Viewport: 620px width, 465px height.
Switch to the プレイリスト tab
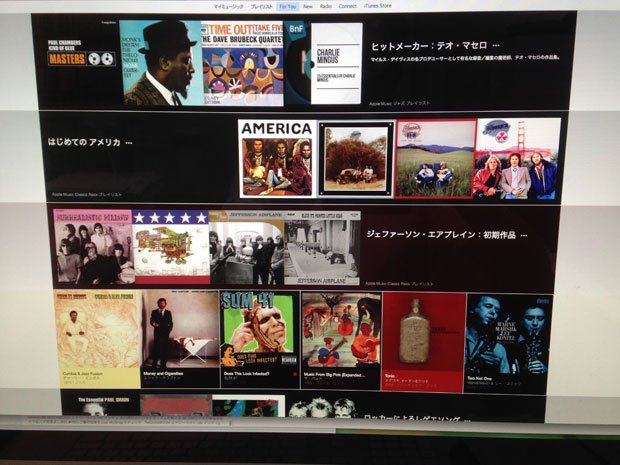[261, 7]
